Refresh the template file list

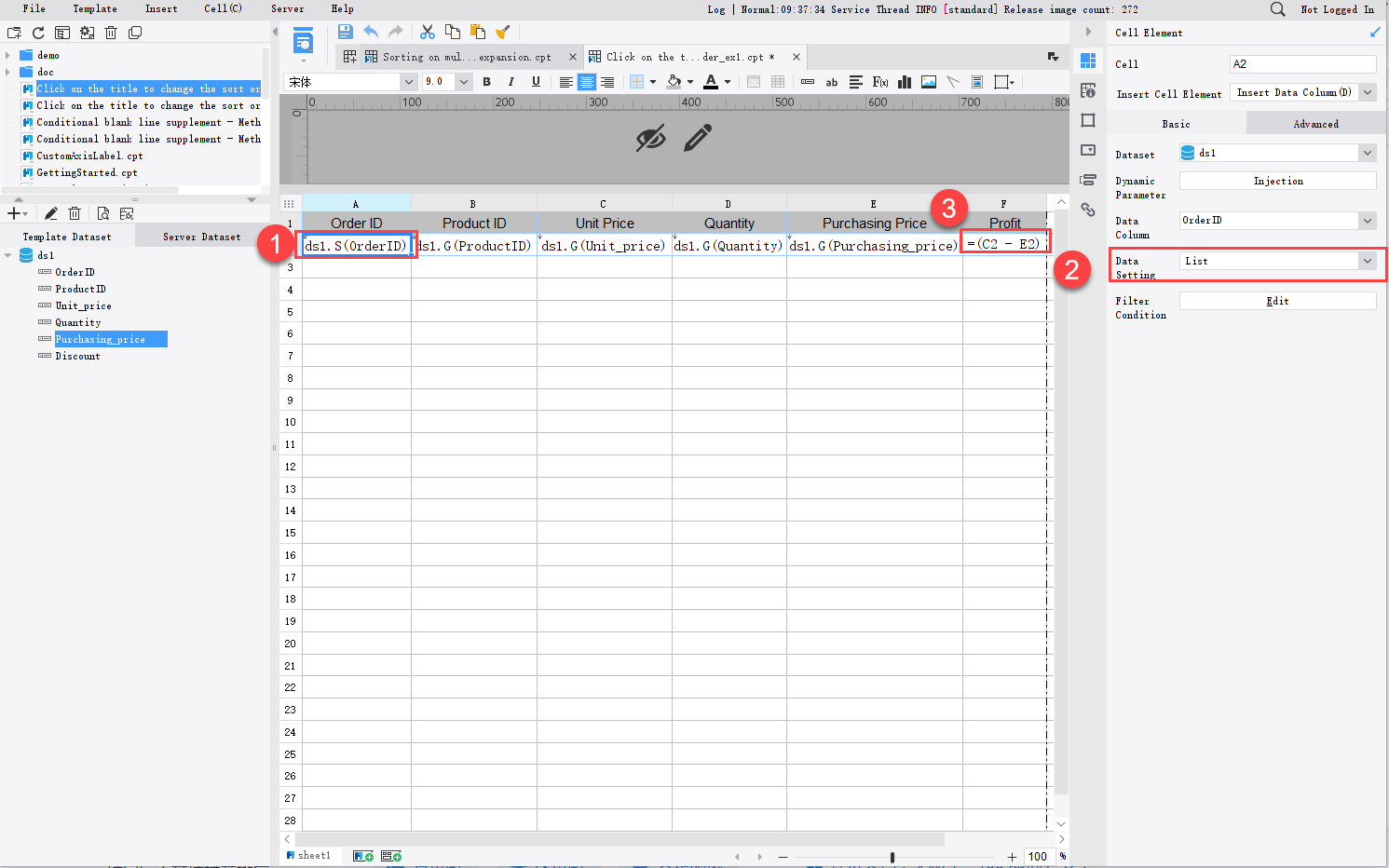(x=38, y=33)
